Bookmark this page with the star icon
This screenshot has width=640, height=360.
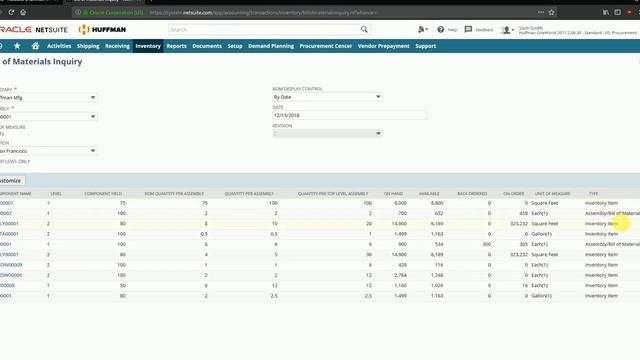[551, 12]
